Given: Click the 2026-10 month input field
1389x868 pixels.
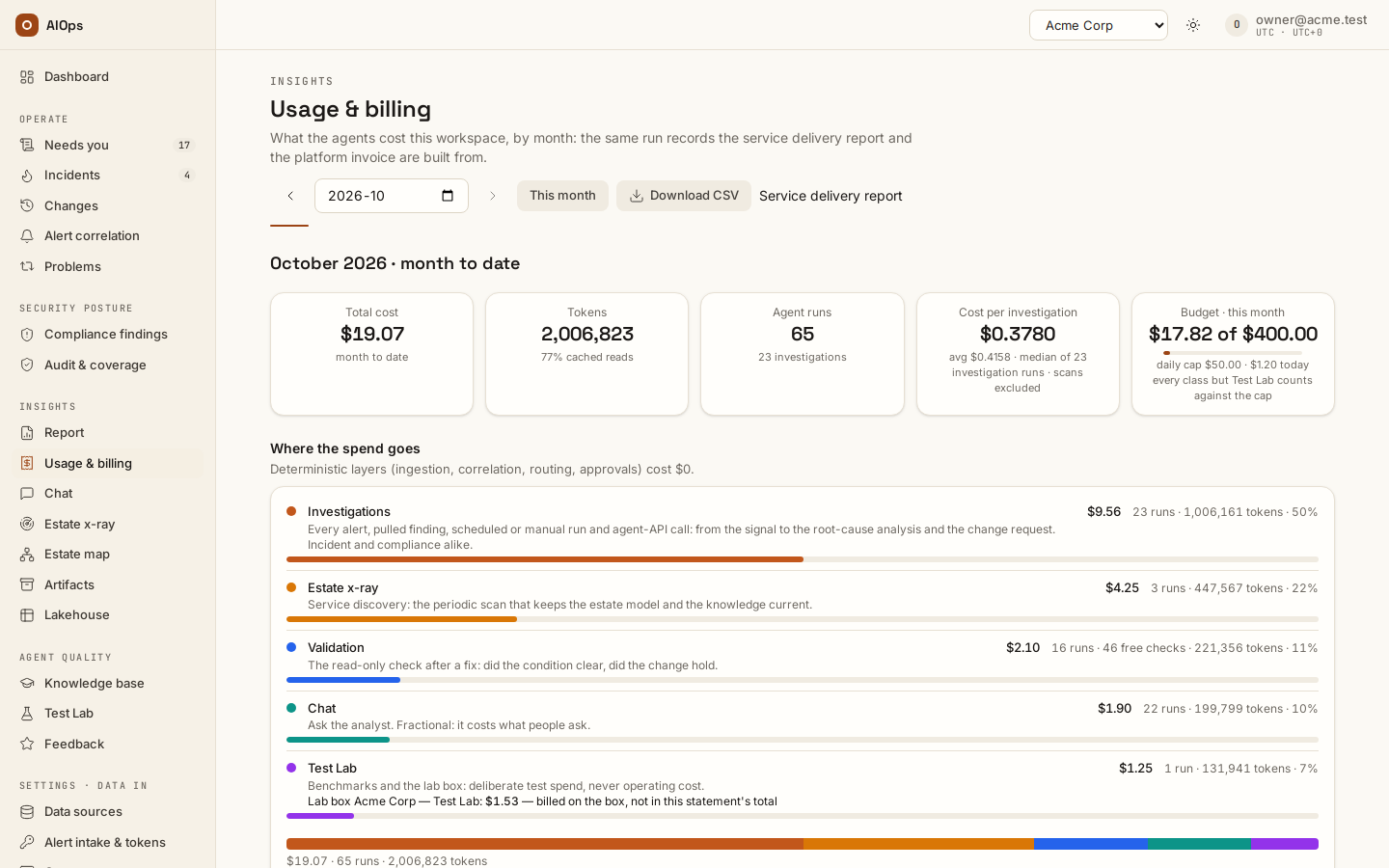Looking at the screenshot, I should pyautogui.click(x=392, y=196).
